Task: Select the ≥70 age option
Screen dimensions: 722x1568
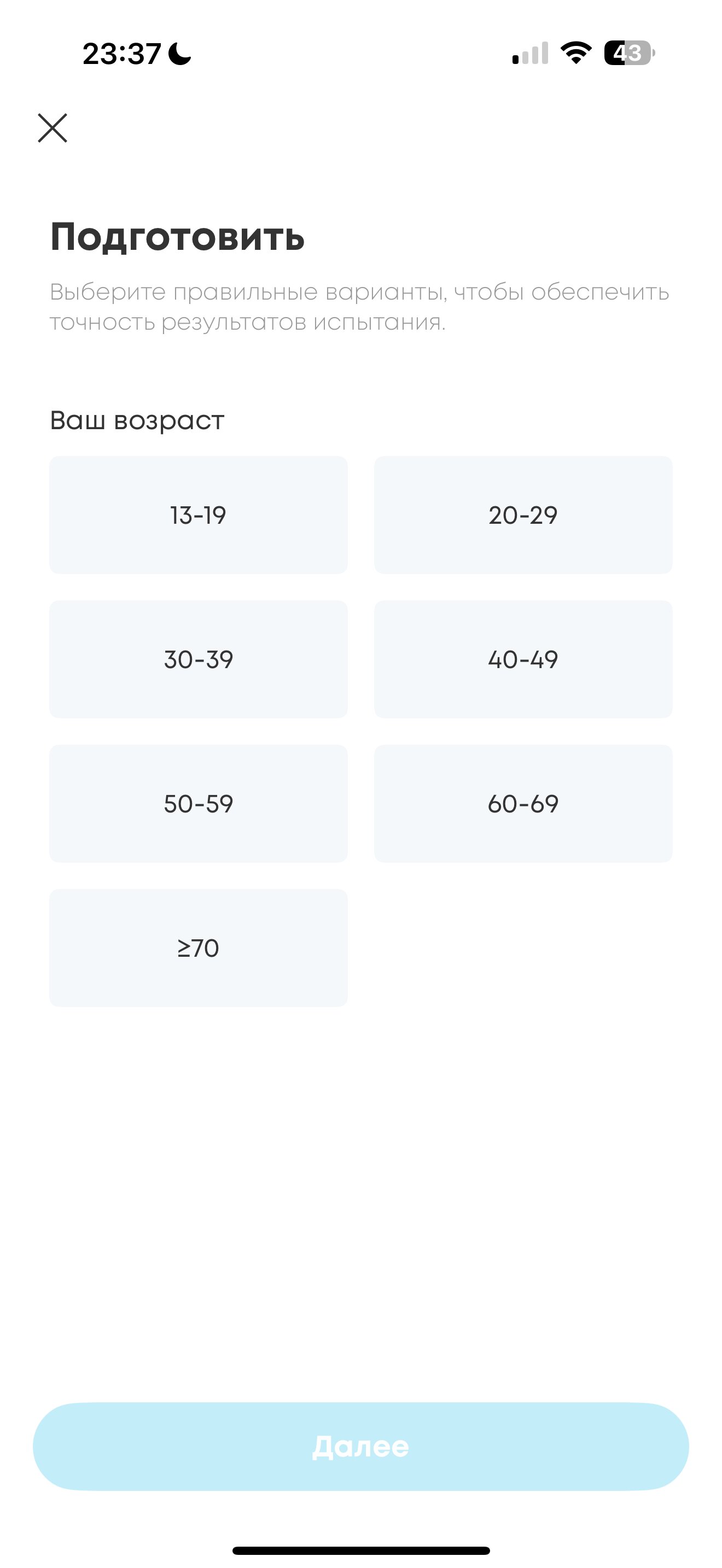Action: pyautogui.click(x=199, y=947)
